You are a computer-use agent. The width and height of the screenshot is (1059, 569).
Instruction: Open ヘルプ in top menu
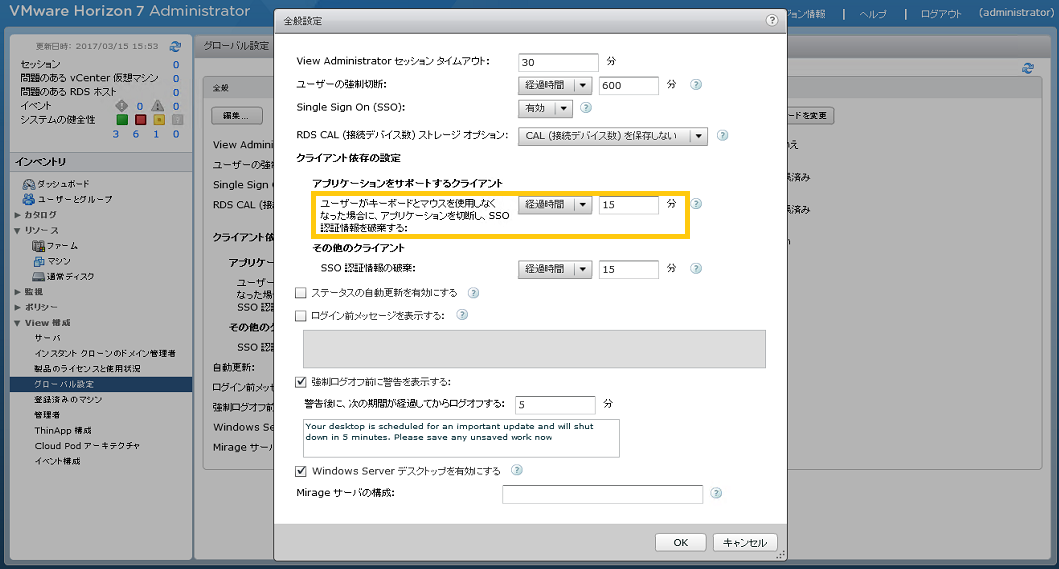(x=873, y=14)
